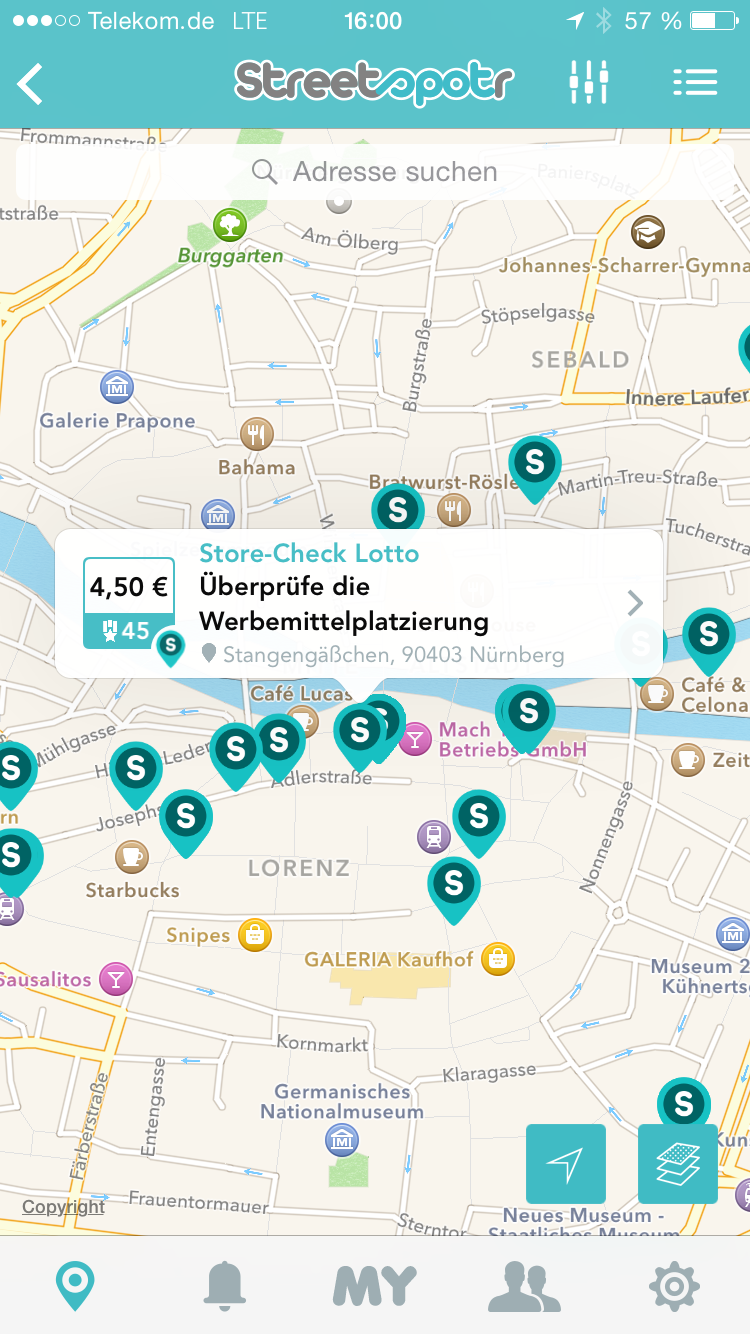Tap the Sausalitos bar icon
Image resolution: width=750 pixels, height=1334 pixels.
[116, 979]
